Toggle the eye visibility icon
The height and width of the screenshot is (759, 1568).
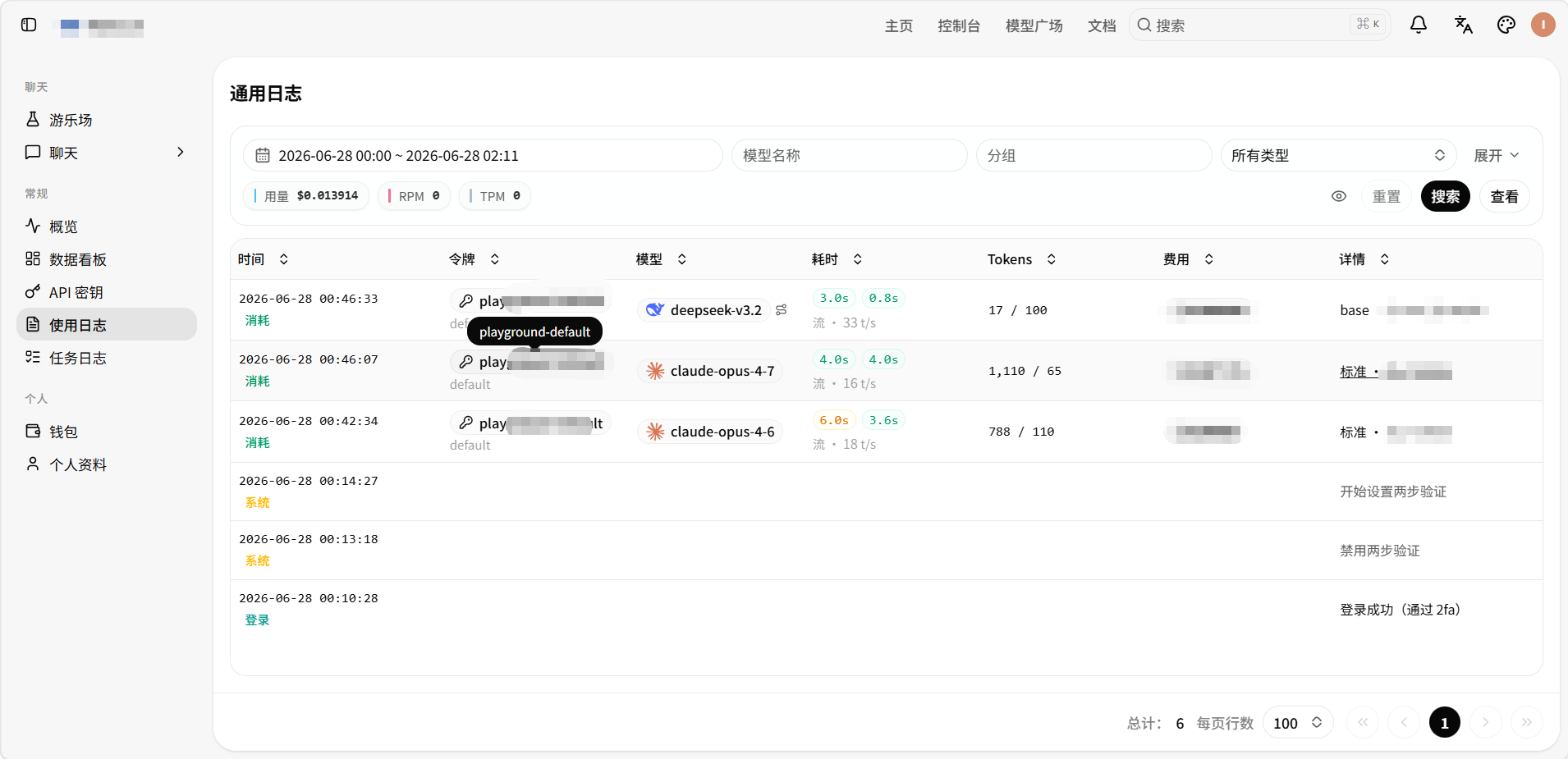pos(1339,196)
